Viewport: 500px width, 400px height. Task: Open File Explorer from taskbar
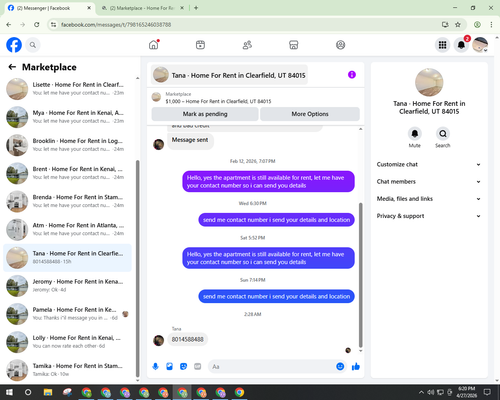pos(48,392)
